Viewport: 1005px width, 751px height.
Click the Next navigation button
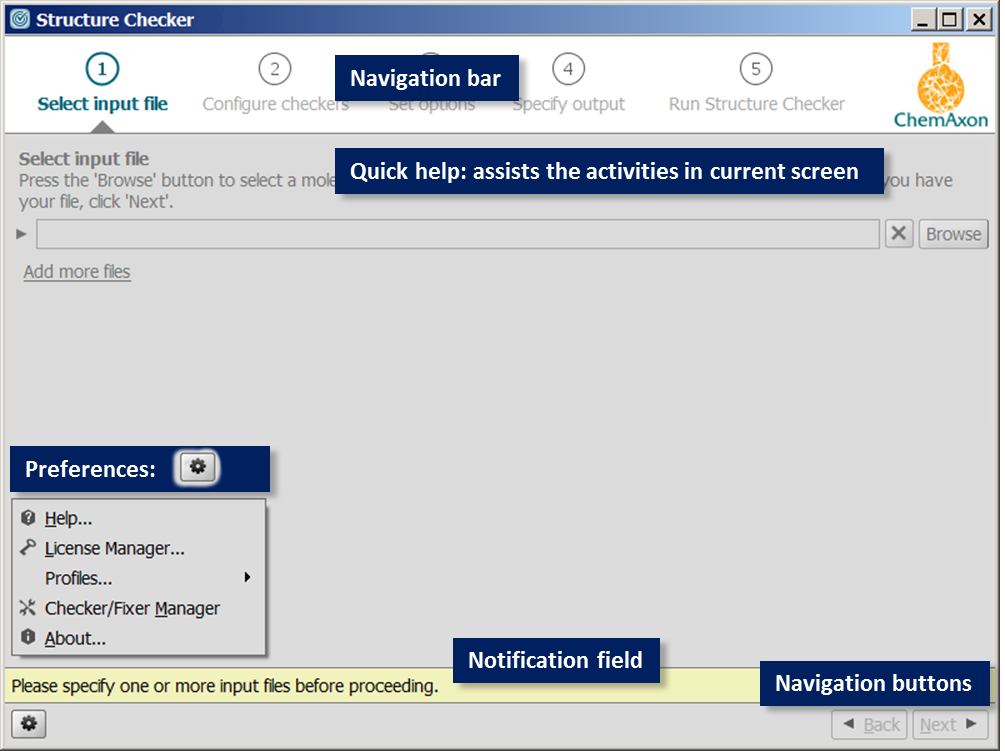(949, 724)
